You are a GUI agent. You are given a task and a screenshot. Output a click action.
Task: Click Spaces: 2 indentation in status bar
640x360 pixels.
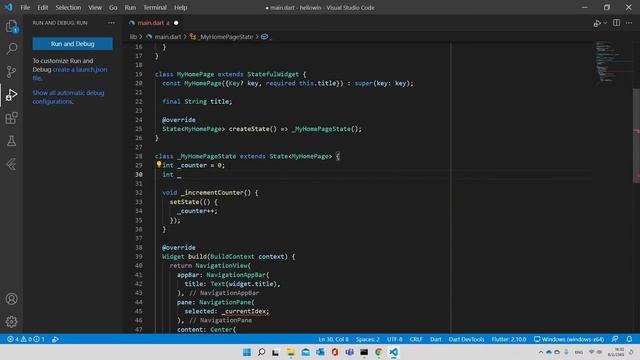(368, 339)
